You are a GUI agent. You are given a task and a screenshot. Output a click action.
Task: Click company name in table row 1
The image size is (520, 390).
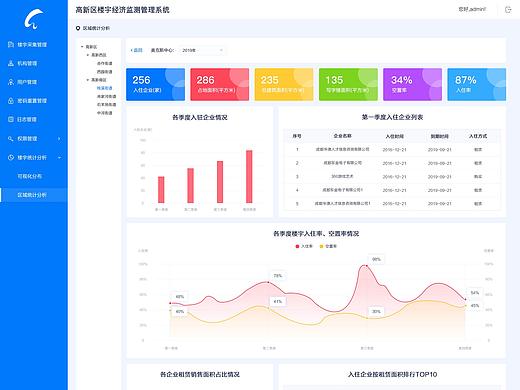(x=343, y=149)
